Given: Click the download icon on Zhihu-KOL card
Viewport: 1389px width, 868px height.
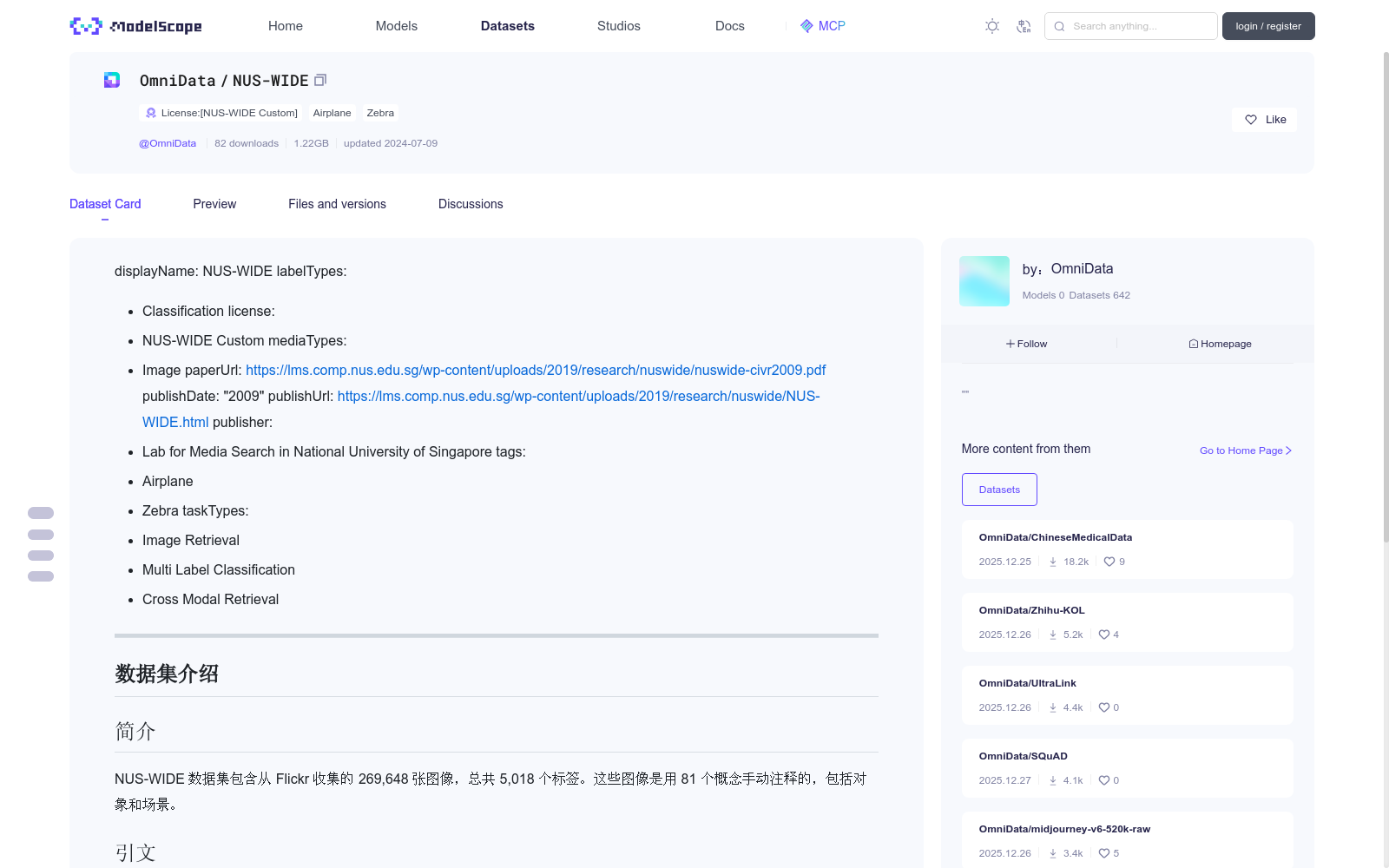Looking at the screenshot, I should point(1053,635).
